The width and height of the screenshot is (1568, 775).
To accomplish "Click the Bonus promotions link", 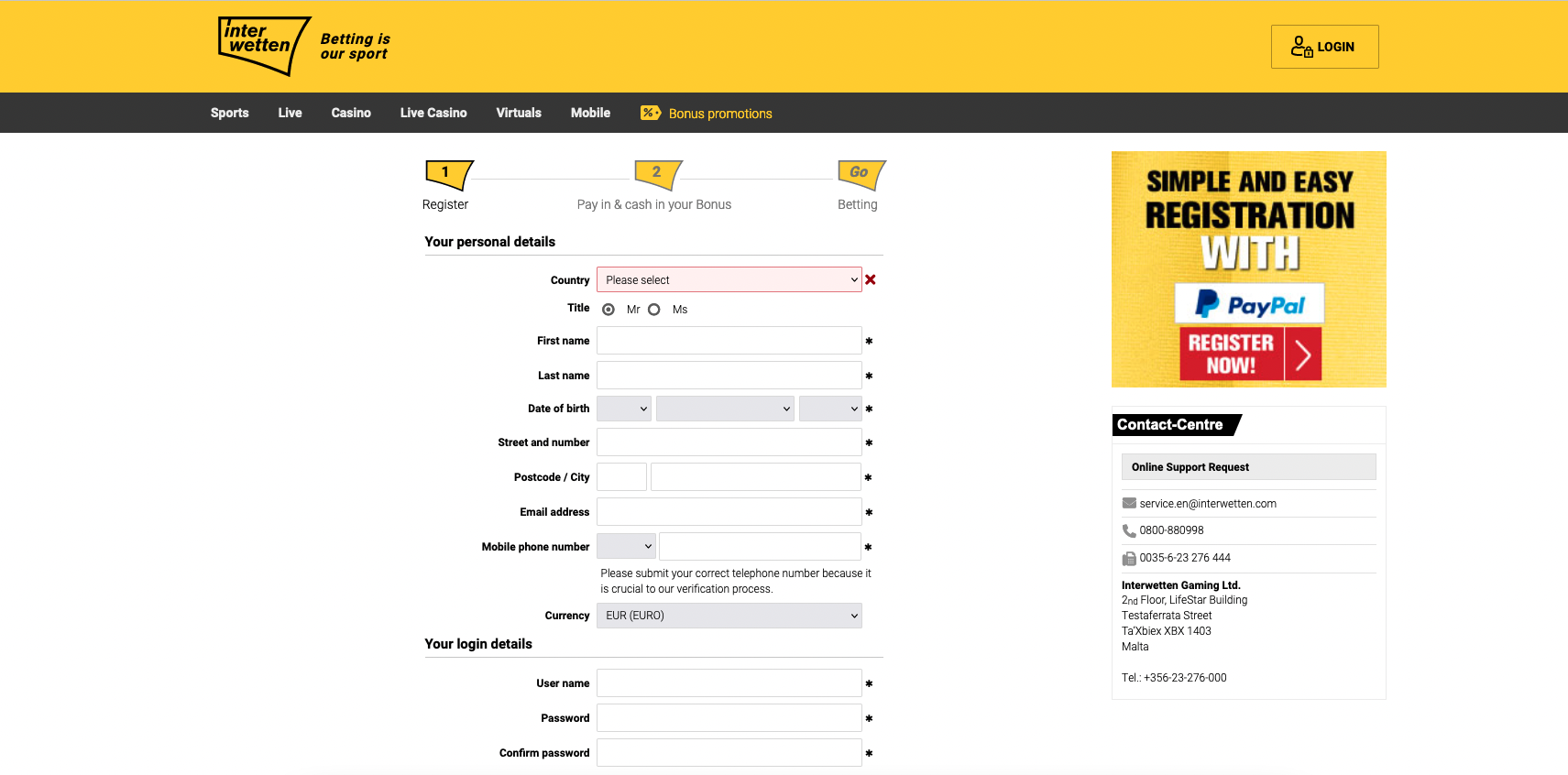I will pos(720,114).
